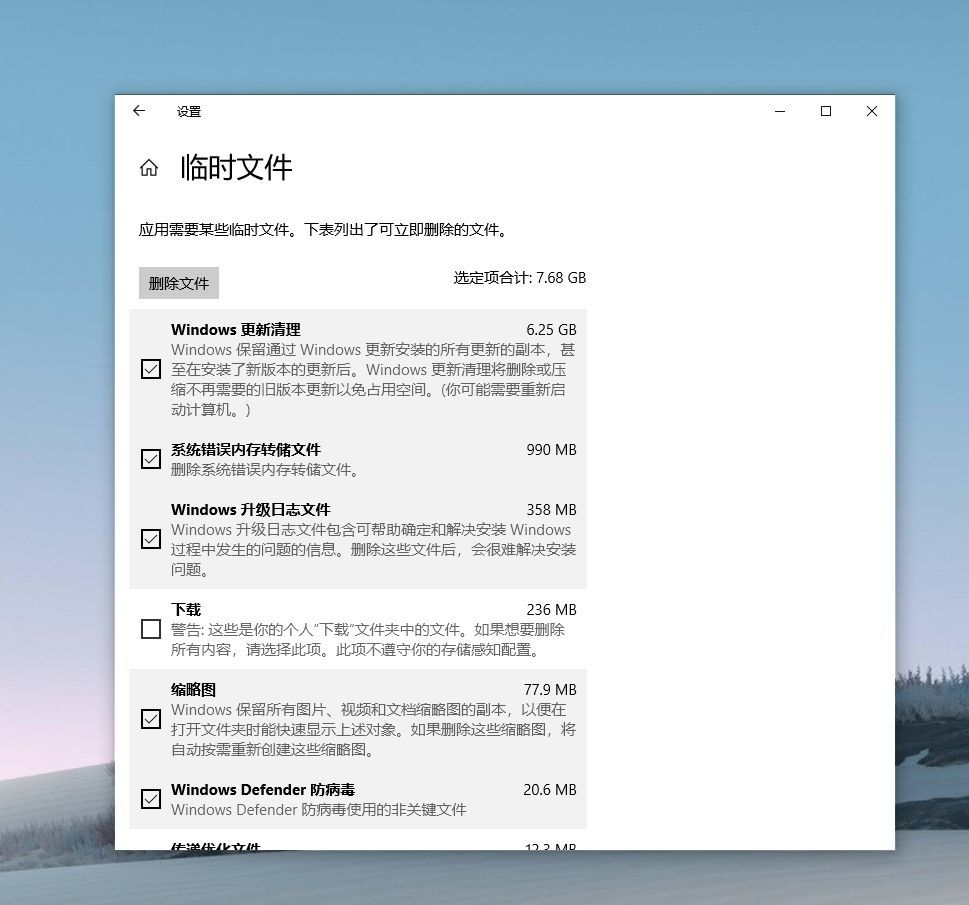Go back using the arrow icon

(139, 111)
